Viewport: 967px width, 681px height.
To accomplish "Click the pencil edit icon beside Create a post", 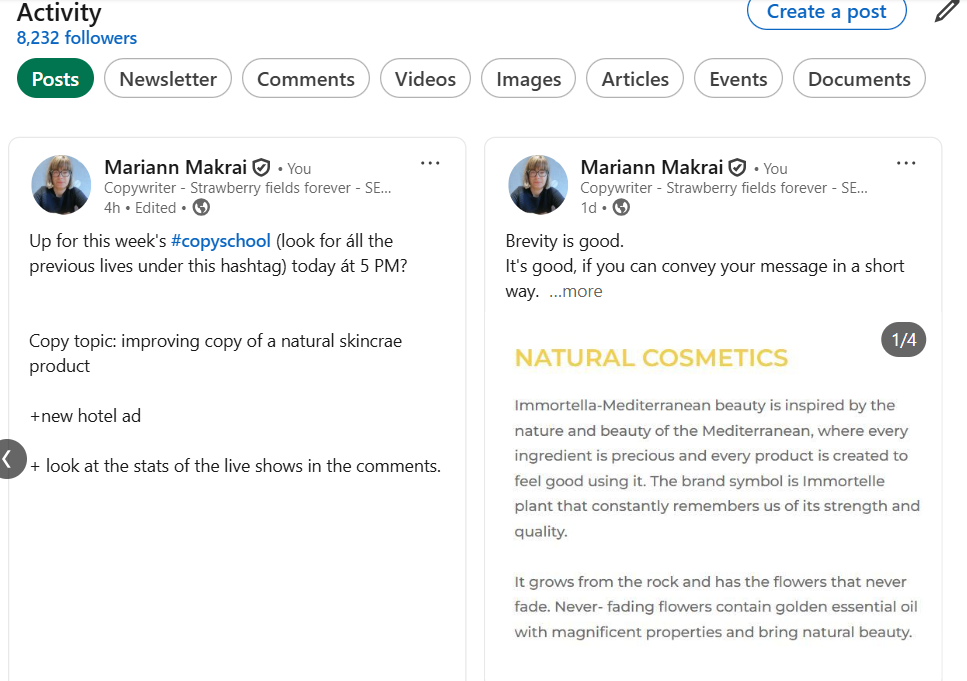I will pyautogui.click(x=948, y=10).
